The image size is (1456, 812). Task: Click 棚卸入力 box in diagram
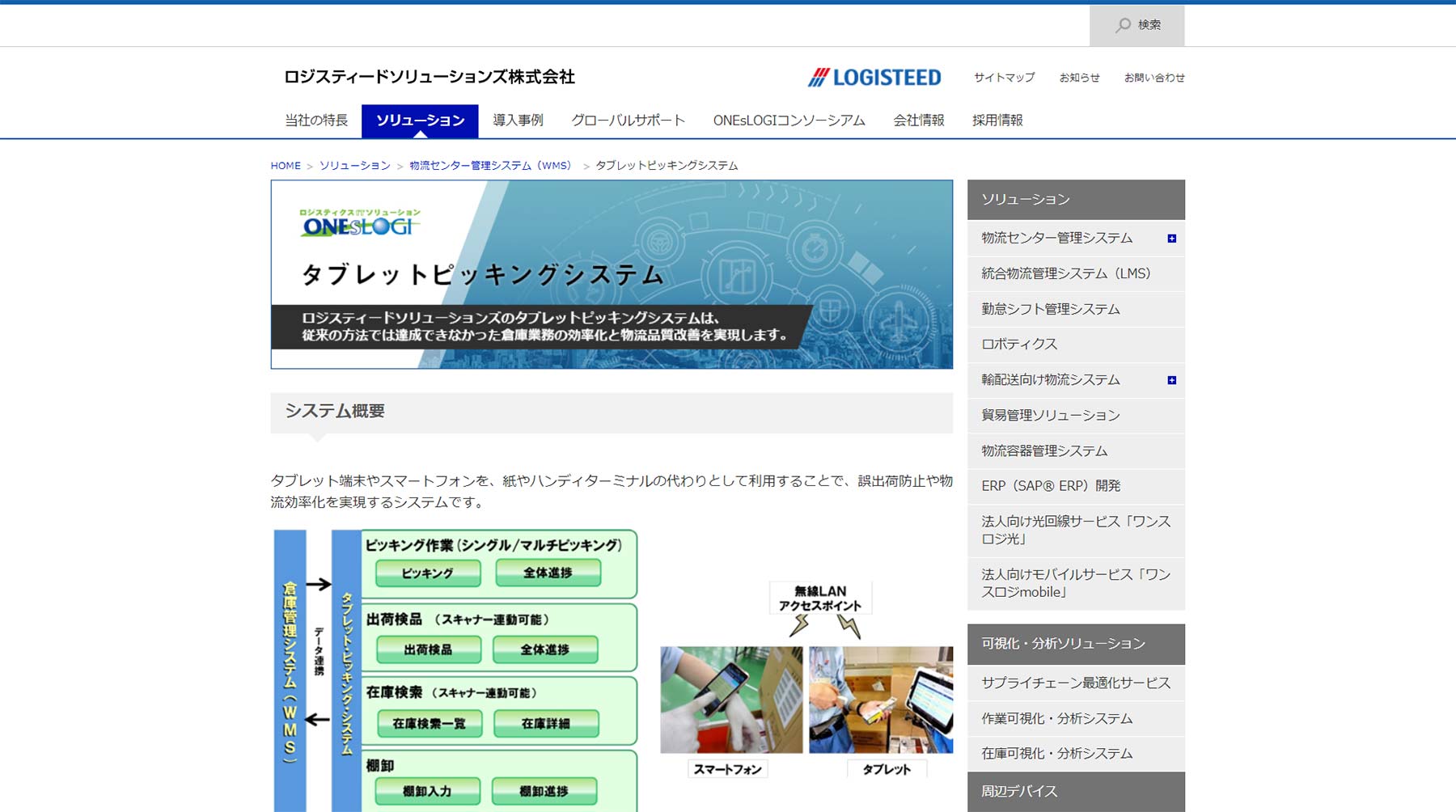tap(427, 791)
